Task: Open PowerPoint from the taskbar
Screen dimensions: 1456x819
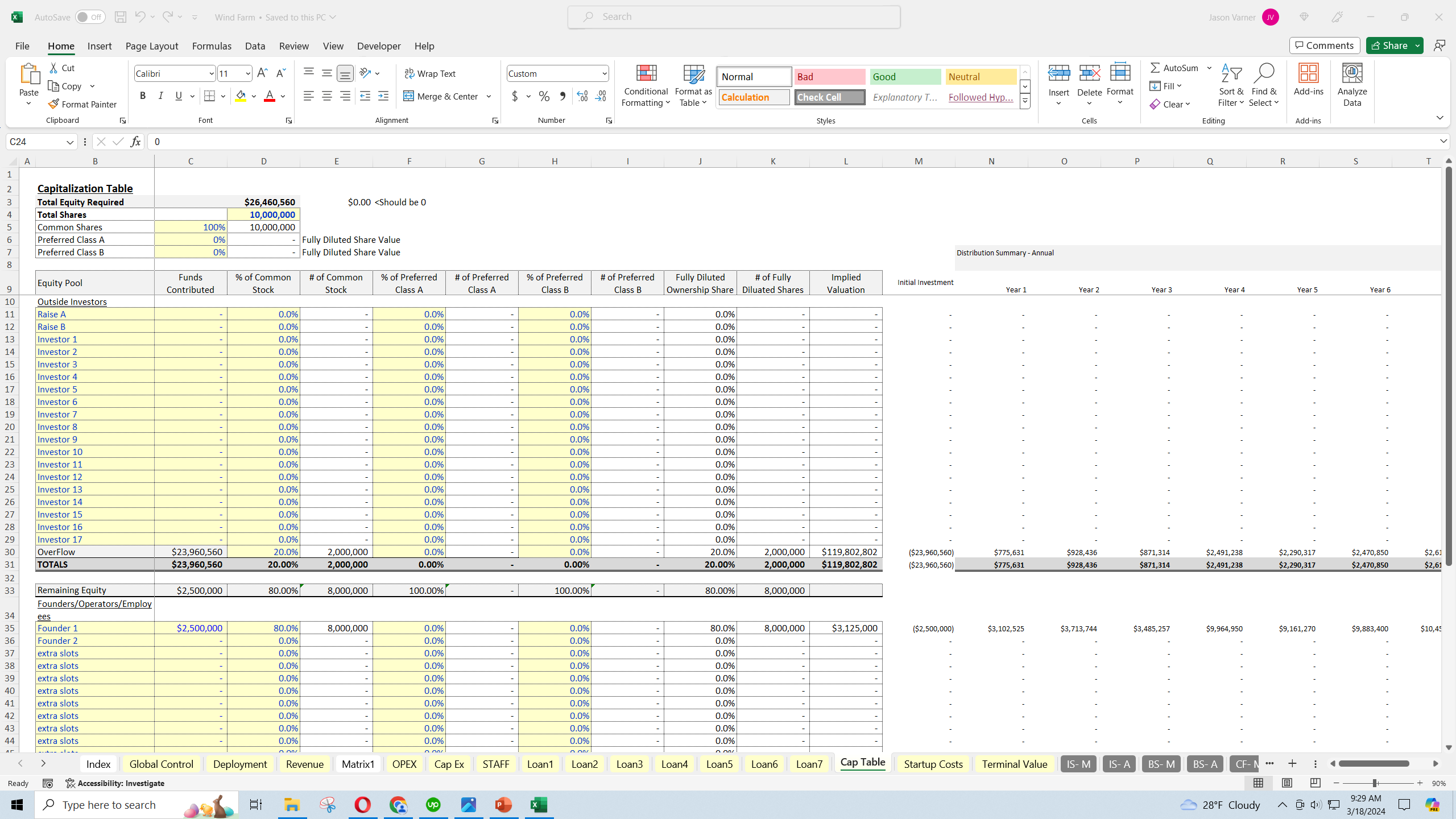Action: (503, 805)
